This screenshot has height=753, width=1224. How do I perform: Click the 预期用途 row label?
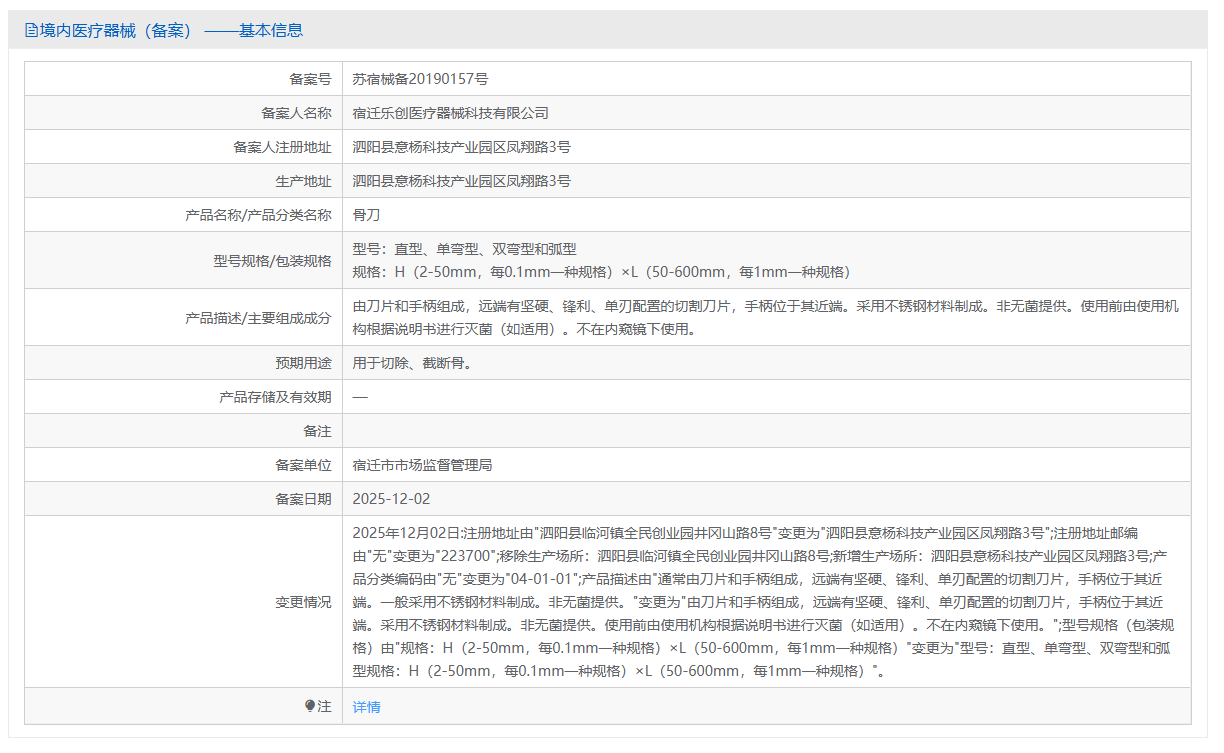click(x=303, y=363)
